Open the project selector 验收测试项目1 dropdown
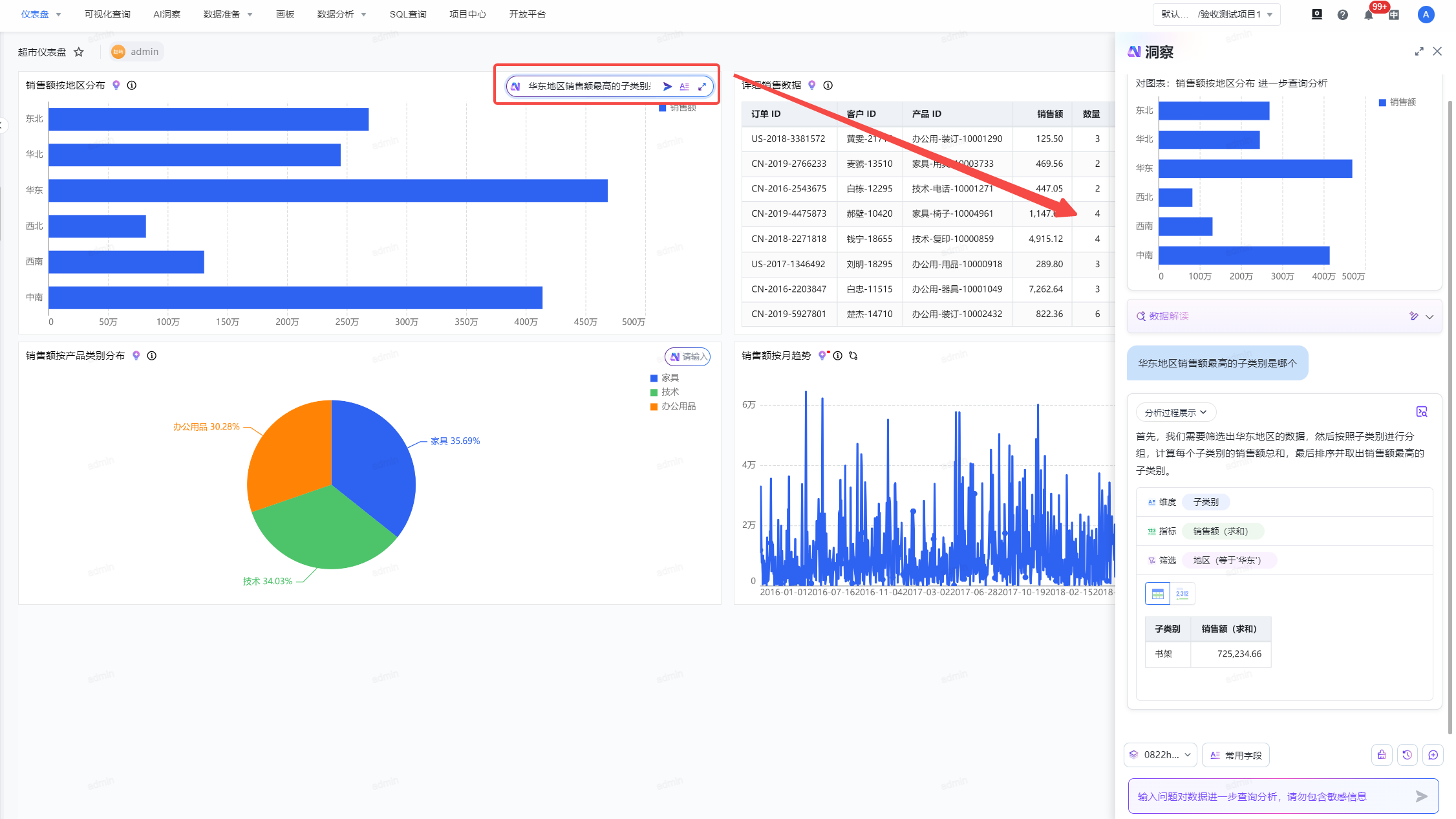The height and width of the screenshot is (819, 1456). [x=1216, y=14]
